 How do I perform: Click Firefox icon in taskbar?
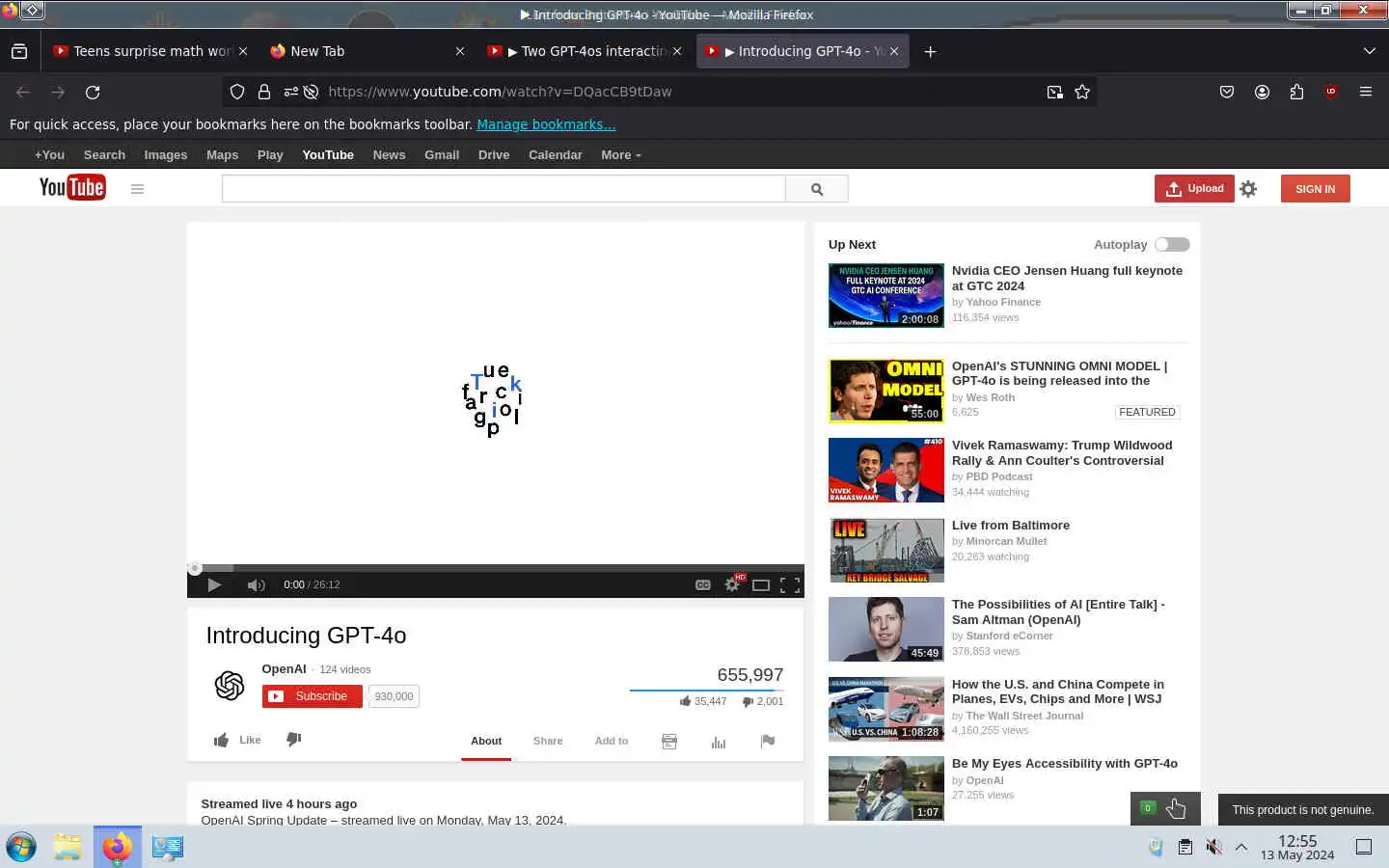pyautogui.click(x=117, y=847)
